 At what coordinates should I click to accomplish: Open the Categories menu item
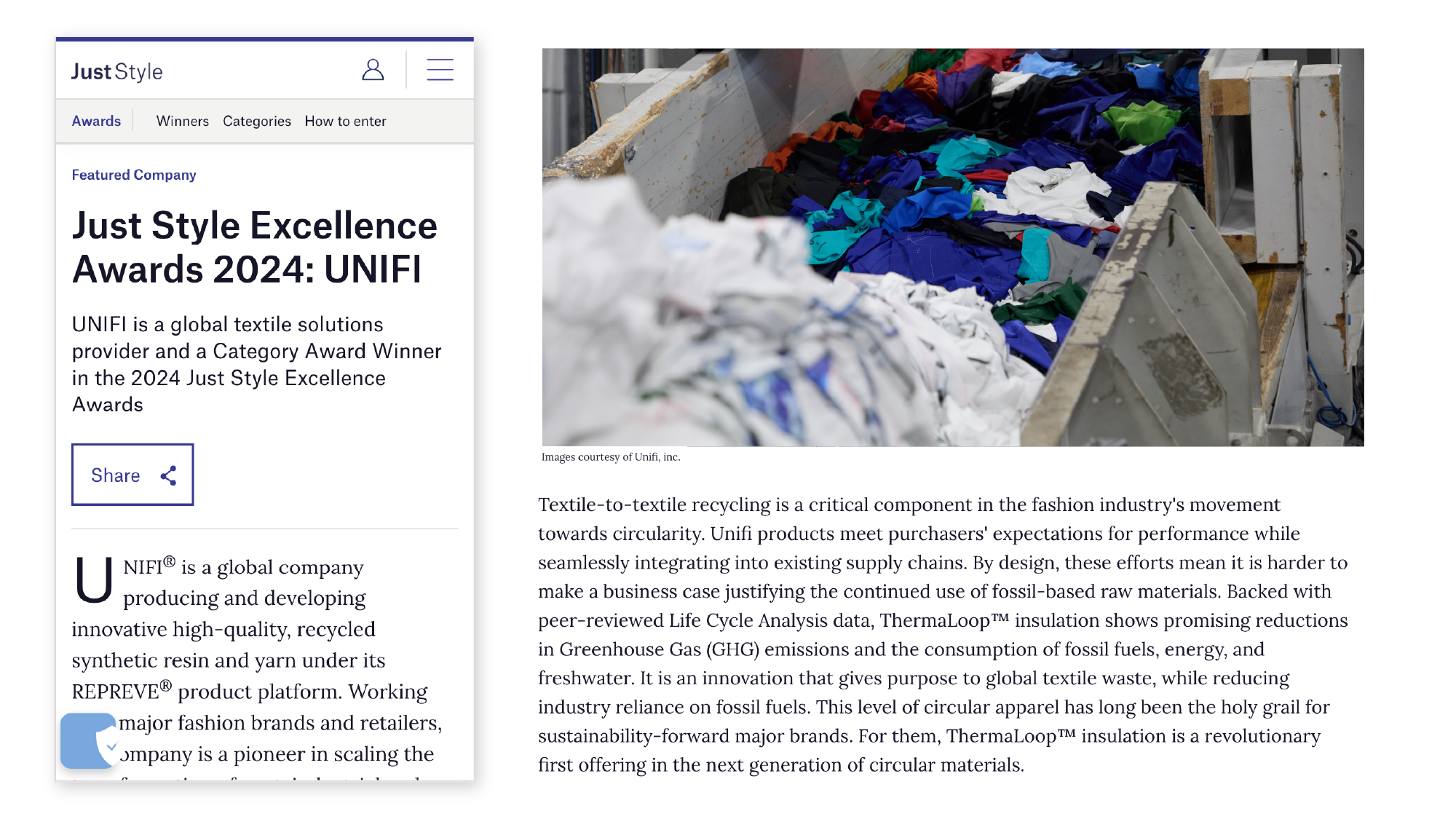point(256,121)
